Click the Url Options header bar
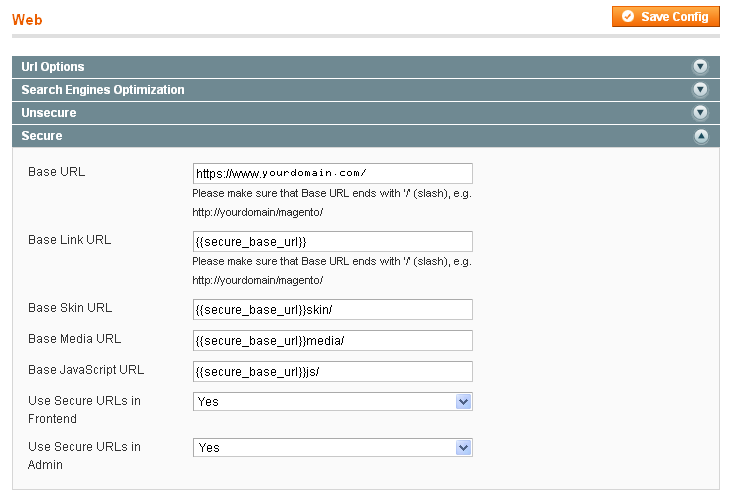The width and height of the screenshot is (731, 504). click(366, 67)
